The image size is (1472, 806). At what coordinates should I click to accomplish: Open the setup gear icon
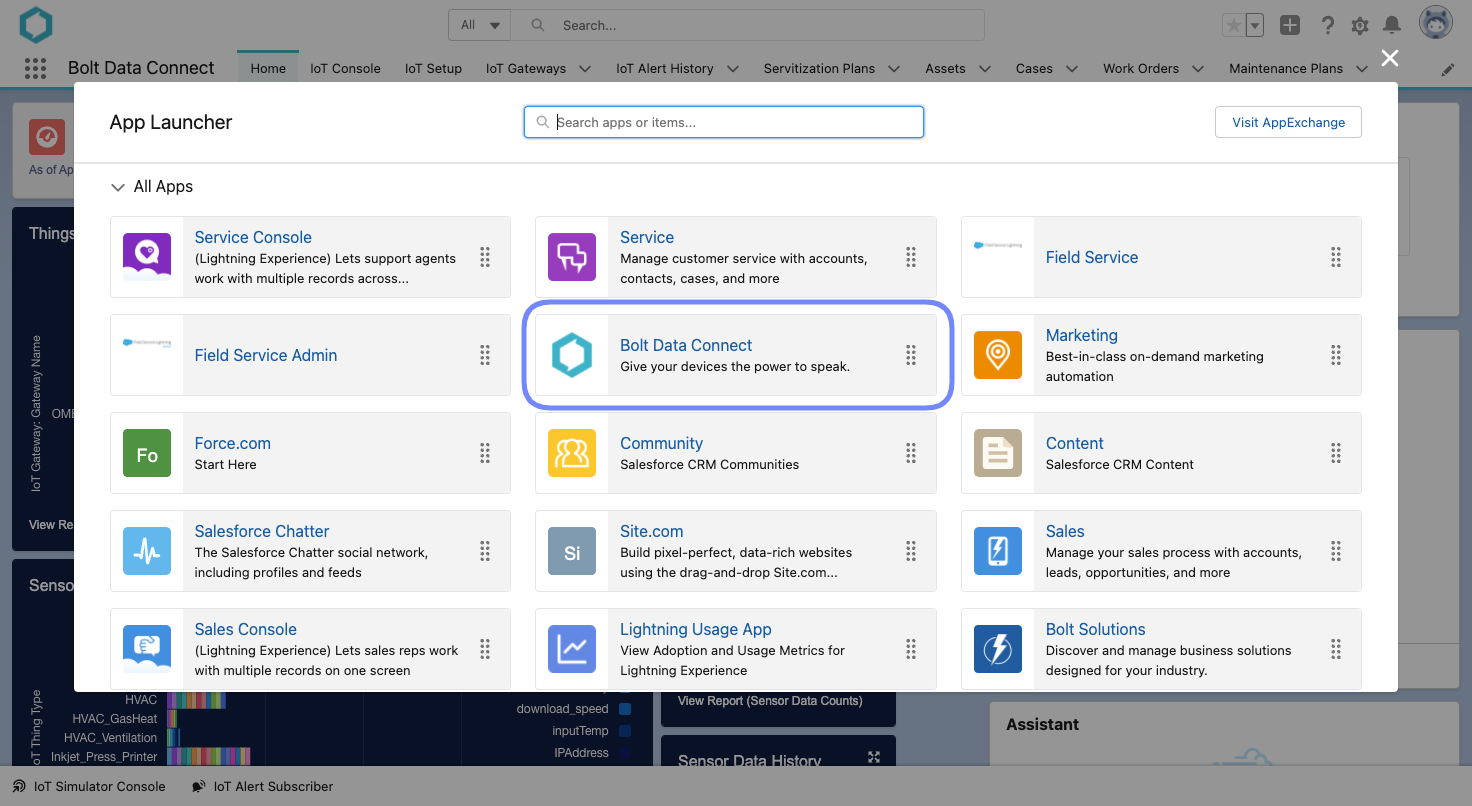(x=1360, y=26)
